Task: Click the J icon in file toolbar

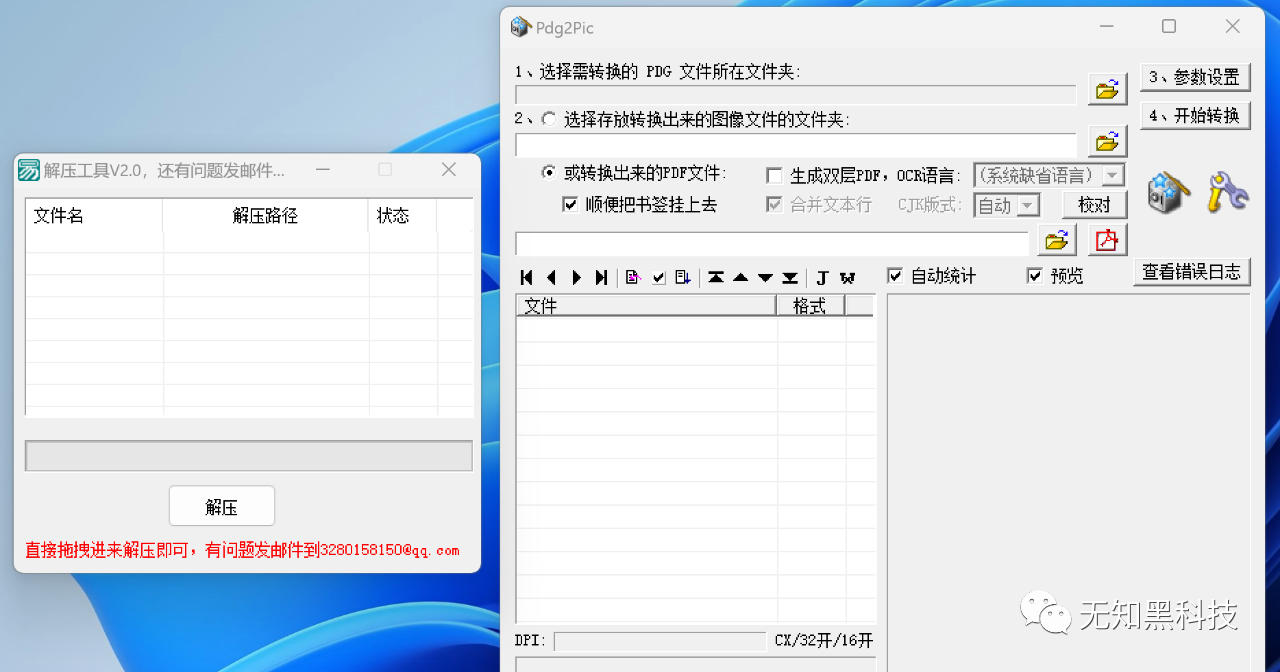Action: (822, 278)
